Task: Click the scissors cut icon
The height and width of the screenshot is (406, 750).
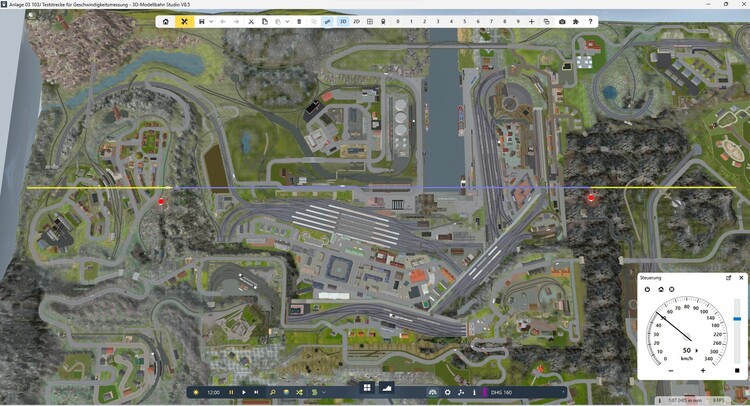Action: coord(251,21)
